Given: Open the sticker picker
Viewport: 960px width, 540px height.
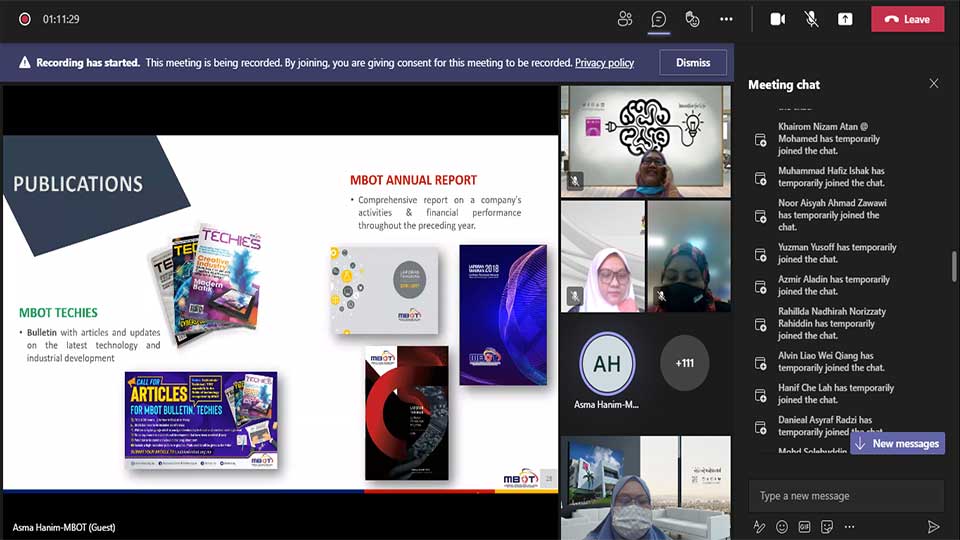Looking at the screenshot, I should coord(827,527).
